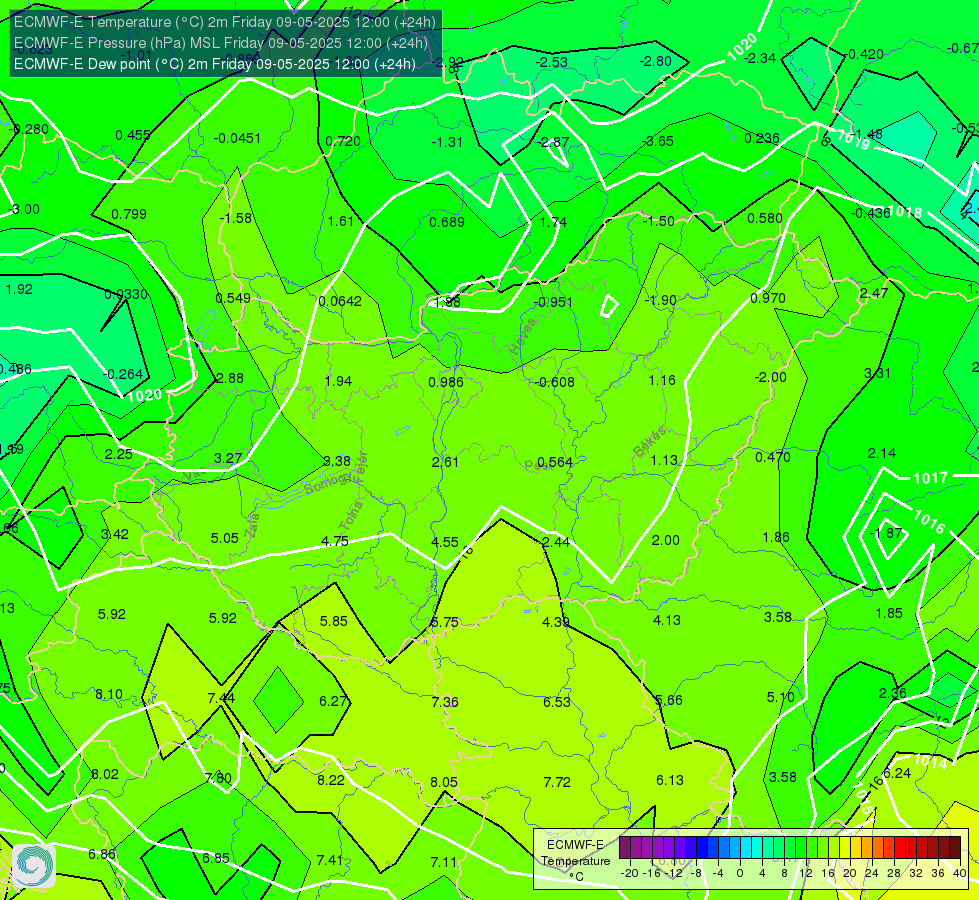Click the dark red swatch at 40 on the scale
The height and width of the screenshot is (900, 979).
point(955,848)
